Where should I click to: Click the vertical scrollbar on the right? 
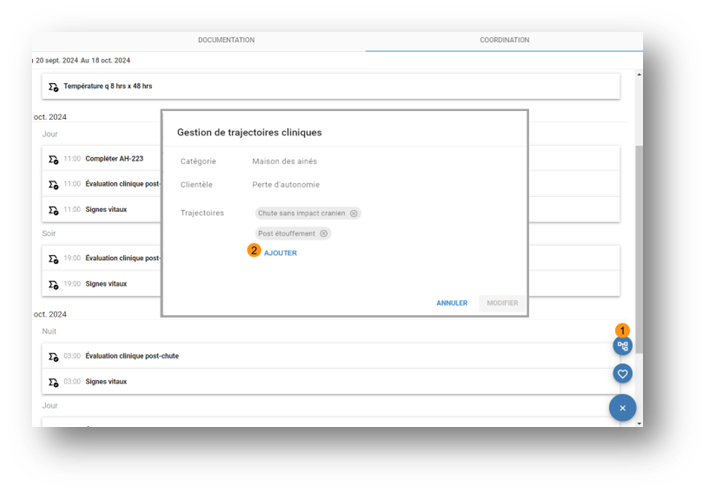[x=639, y=250]
